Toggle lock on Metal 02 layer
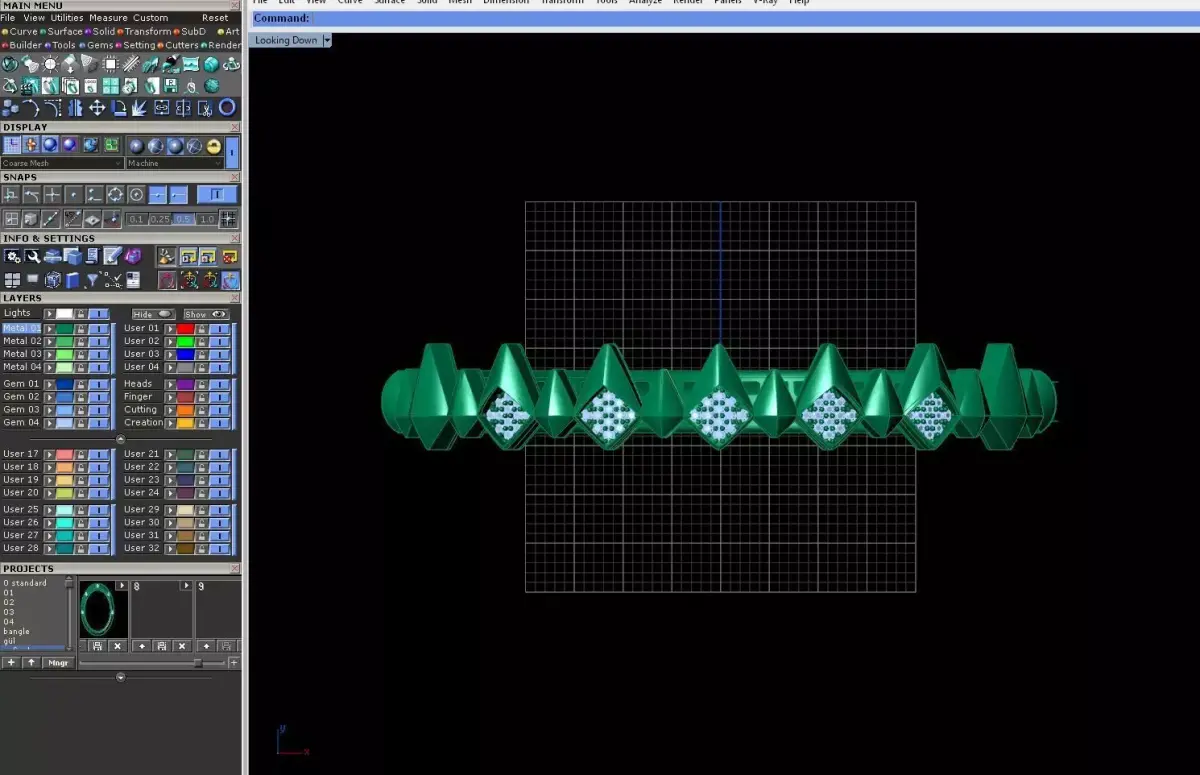The width and height of the screenshot is (1200, 775). pos(81,341)
